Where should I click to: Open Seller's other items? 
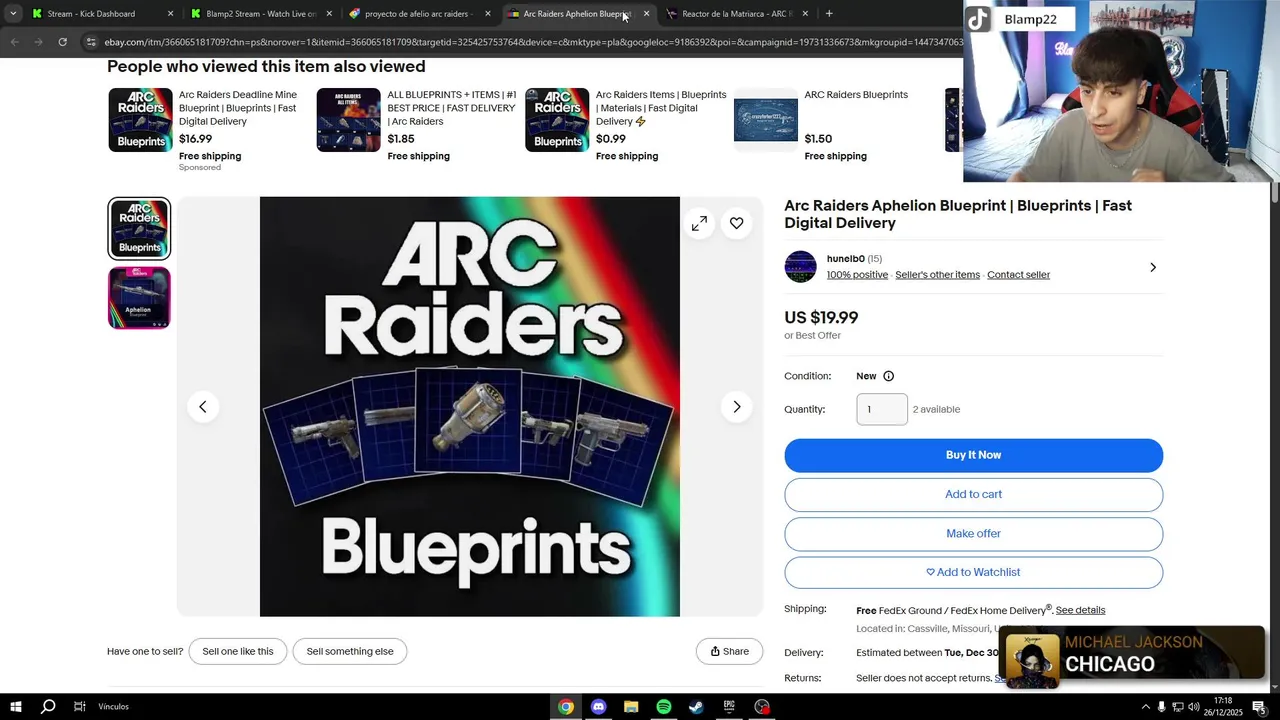[x=937, y=275]
